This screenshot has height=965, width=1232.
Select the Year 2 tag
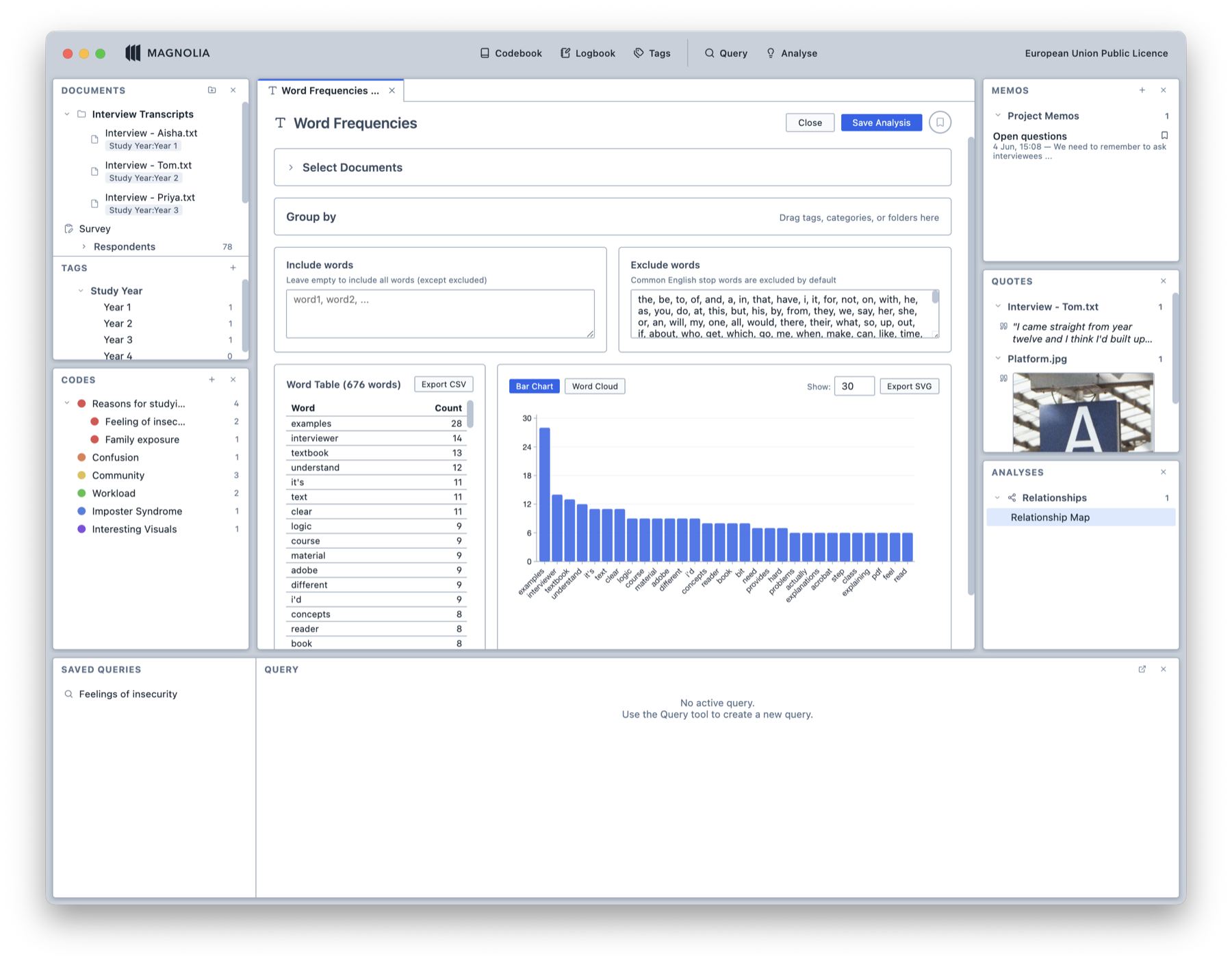coord(118,324)
